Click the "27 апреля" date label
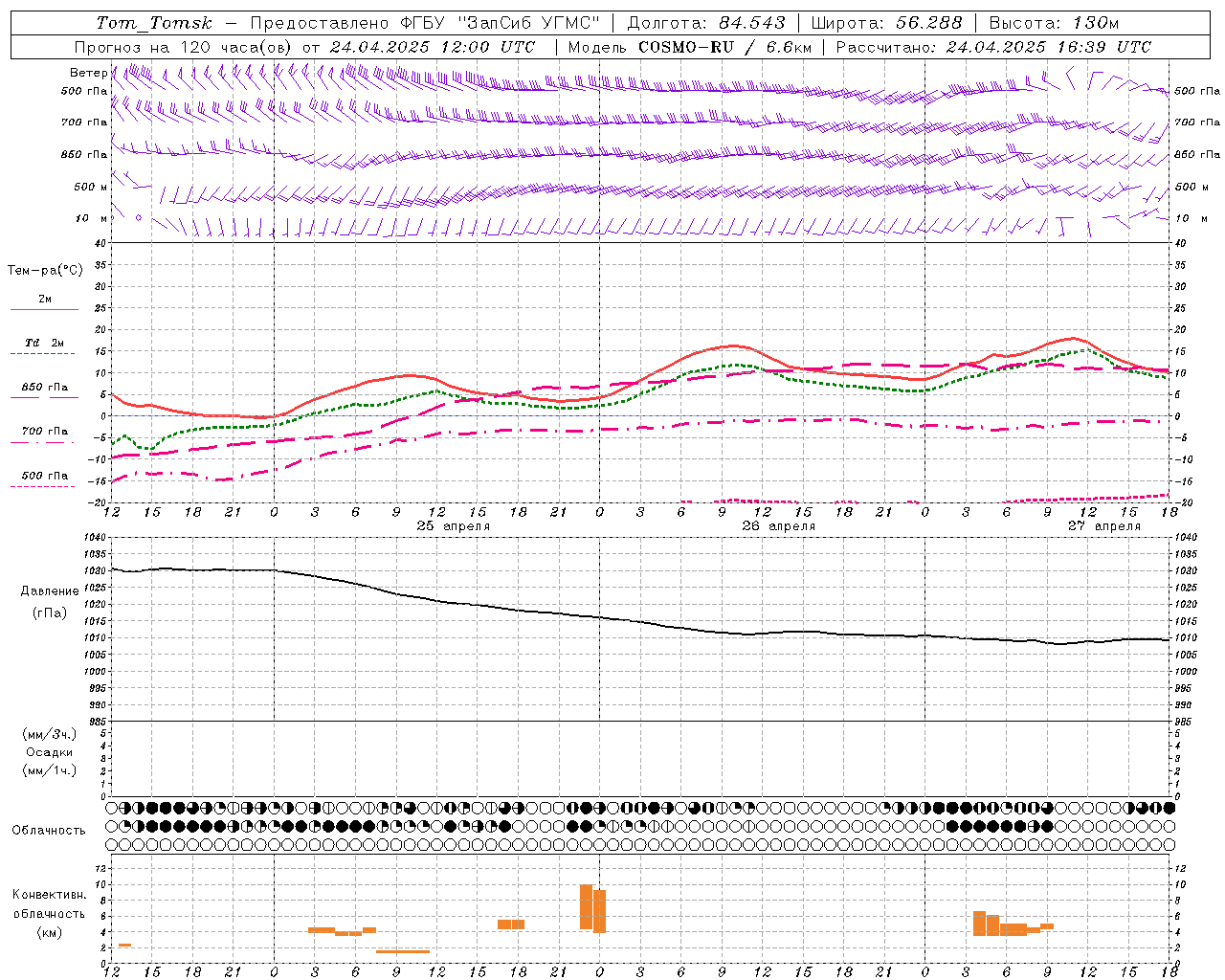Viewport: 1225px width, 980px height. [x=1104, y=525]
